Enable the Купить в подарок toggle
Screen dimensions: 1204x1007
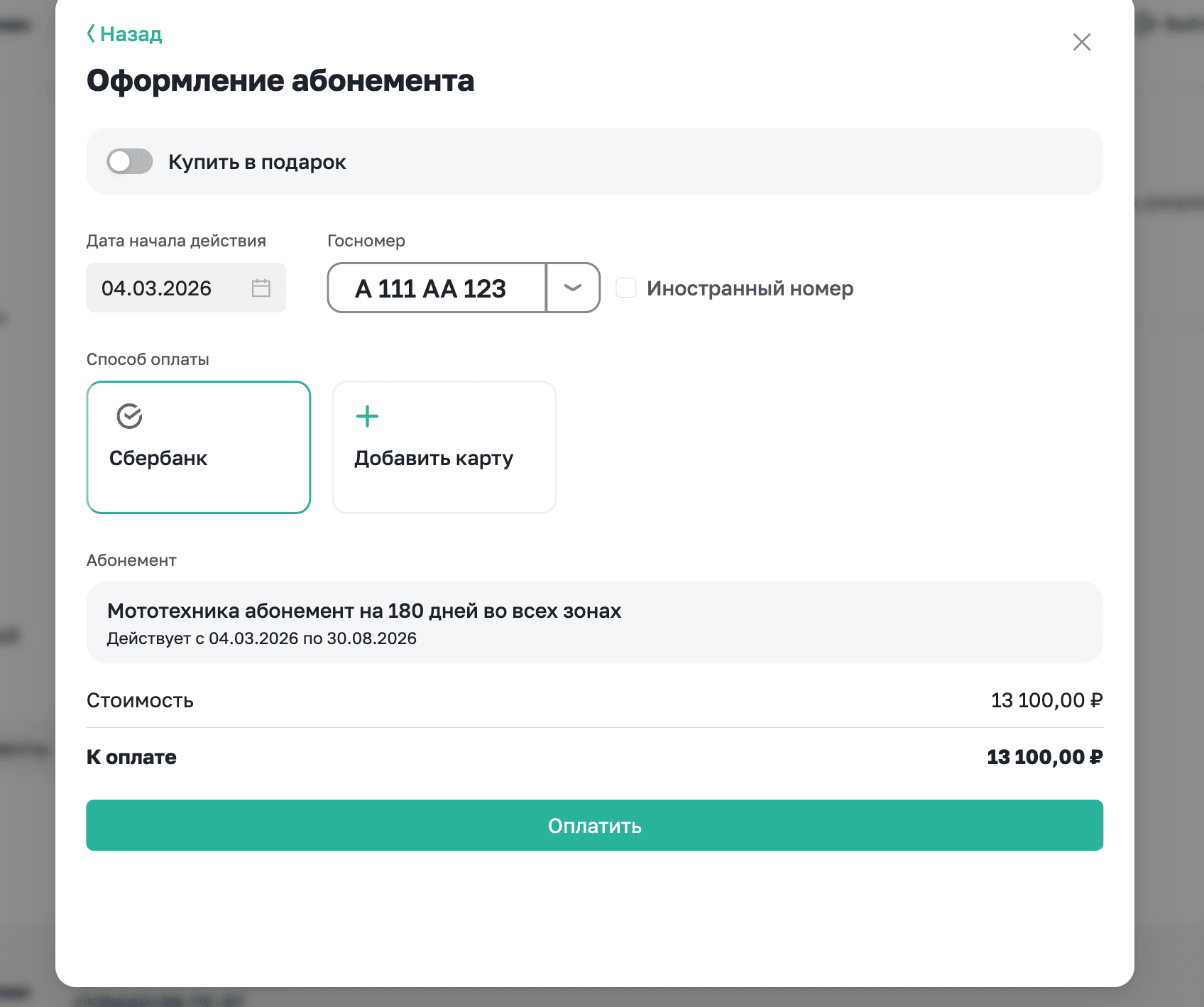(x=129, y=161)
